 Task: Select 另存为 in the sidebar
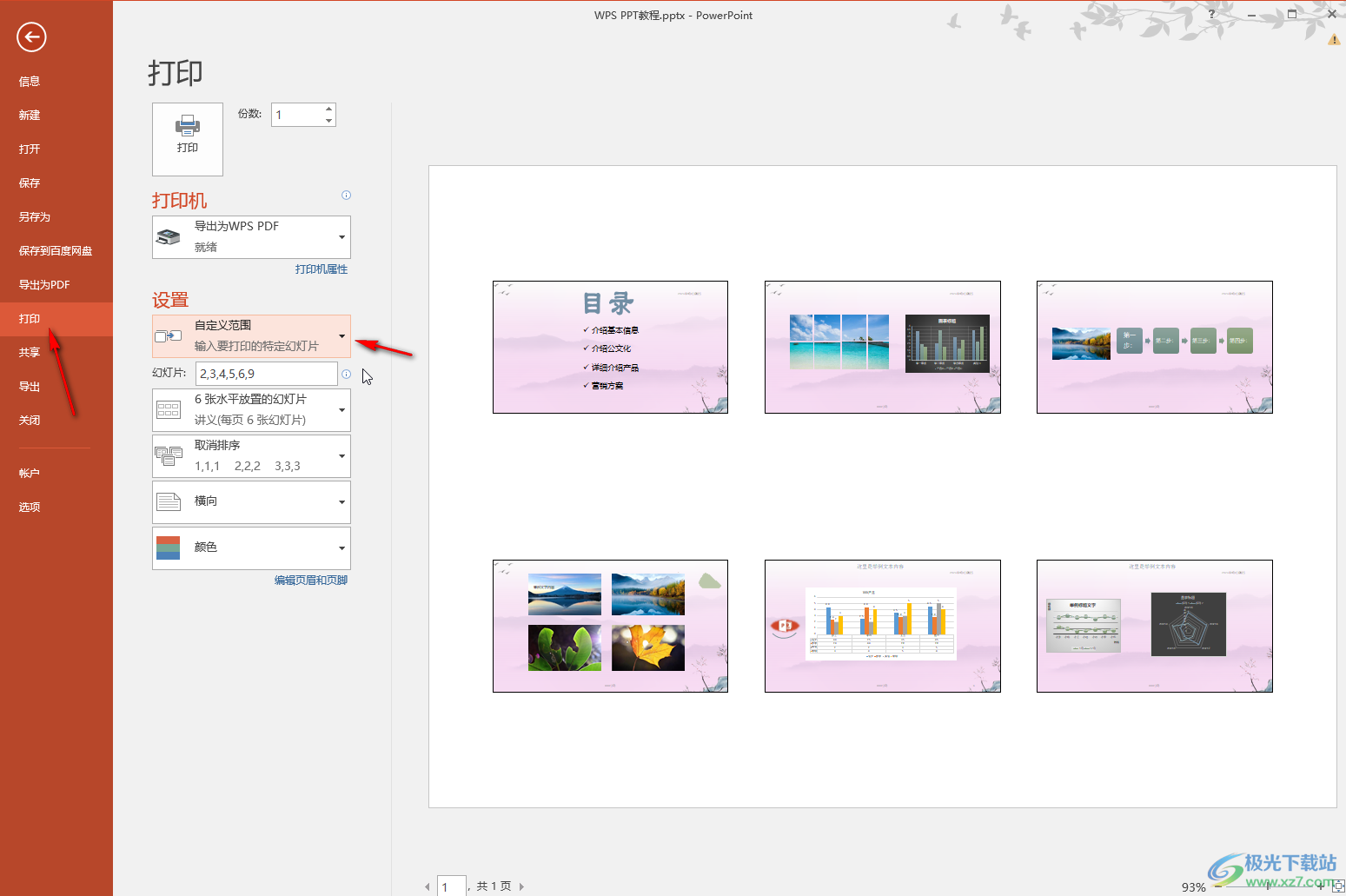pyautogui.click(x=56, y=216)
